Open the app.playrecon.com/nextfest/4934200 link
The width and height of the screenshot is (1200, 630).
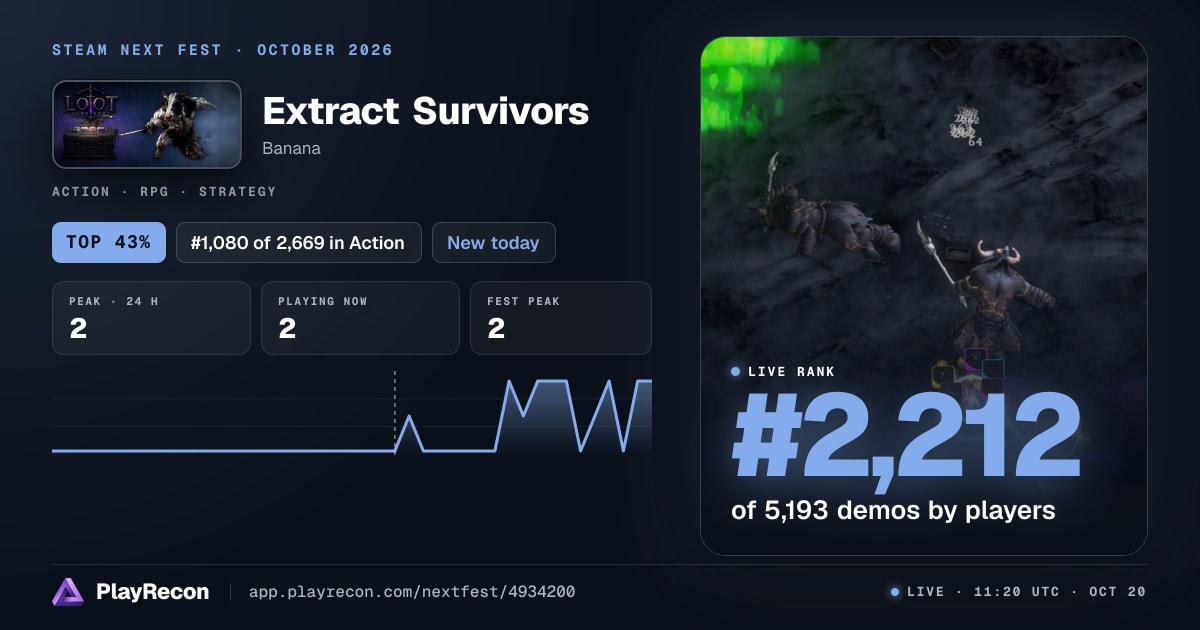tap(412, 592)
